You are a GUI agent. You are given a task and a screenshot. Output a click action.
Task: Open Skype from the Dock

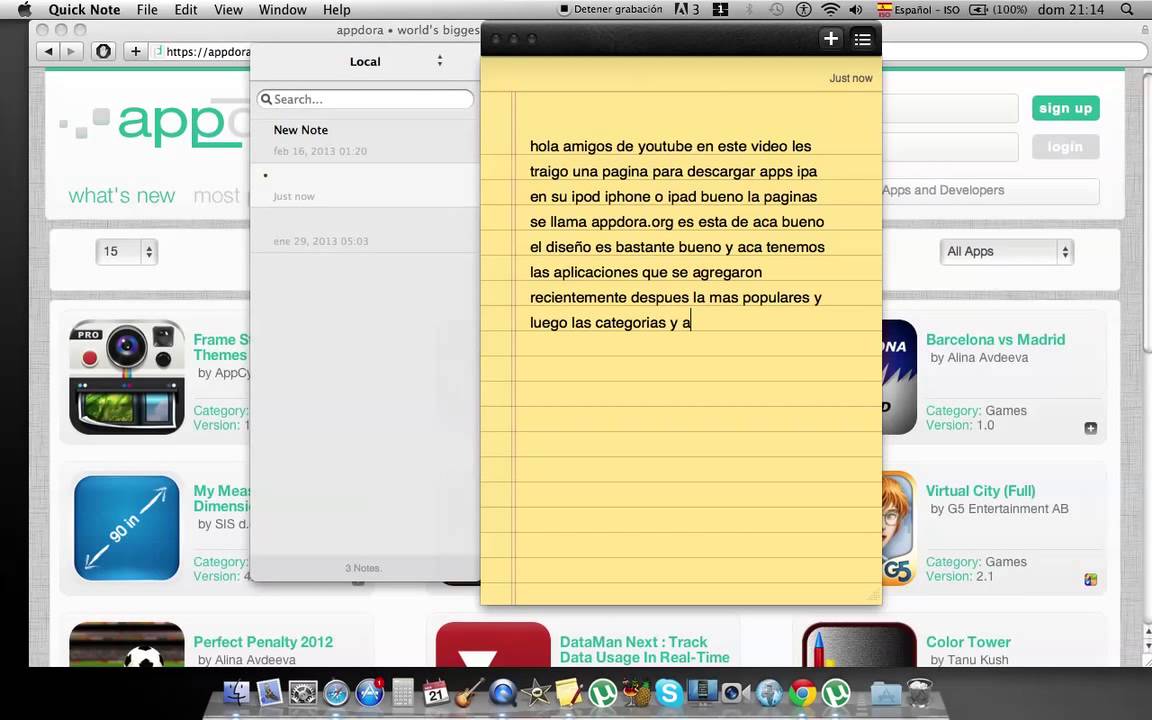669,693
